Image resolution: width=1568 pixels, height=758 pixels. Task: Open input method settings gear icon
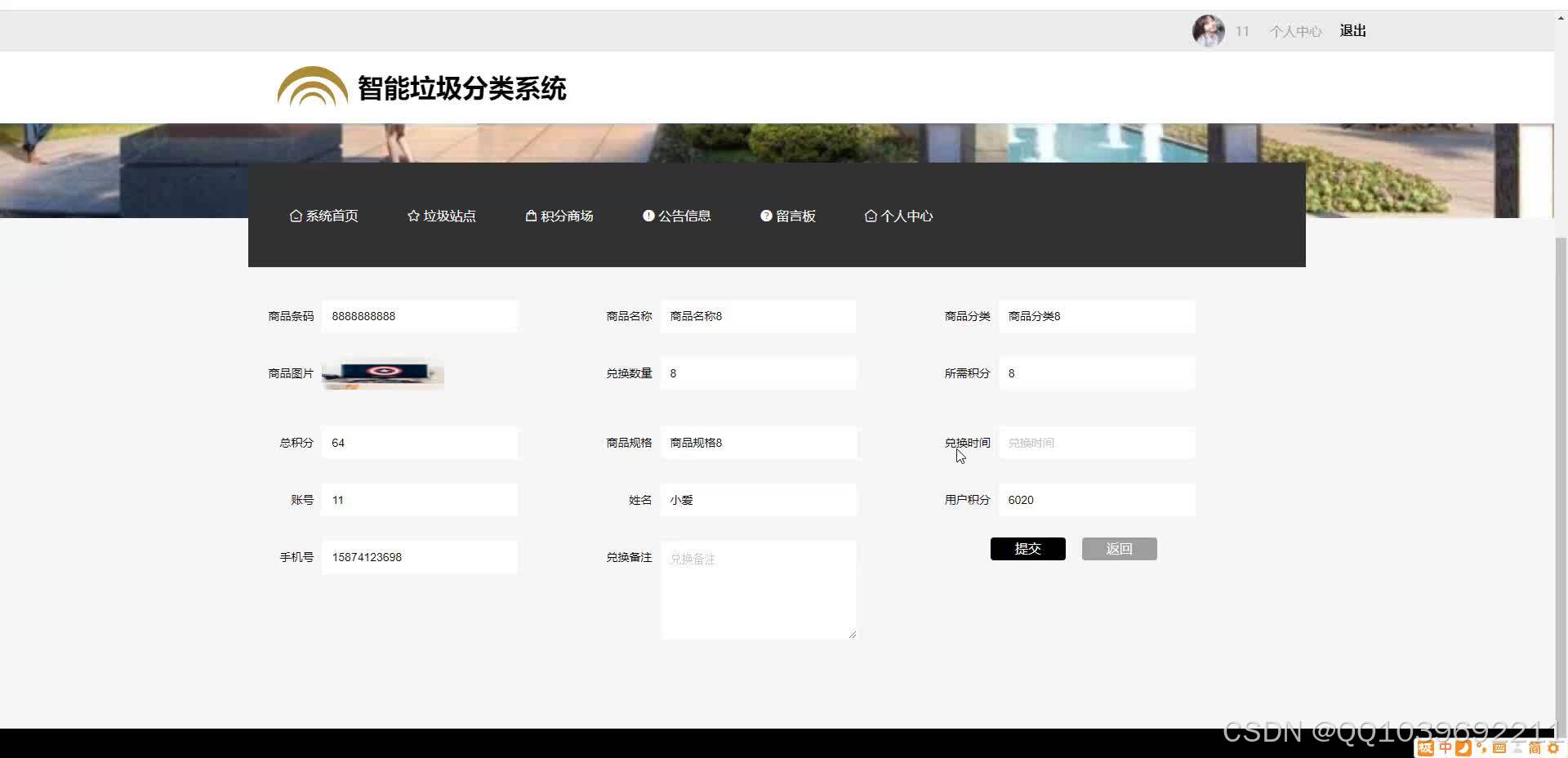(x=1552, y=747)
